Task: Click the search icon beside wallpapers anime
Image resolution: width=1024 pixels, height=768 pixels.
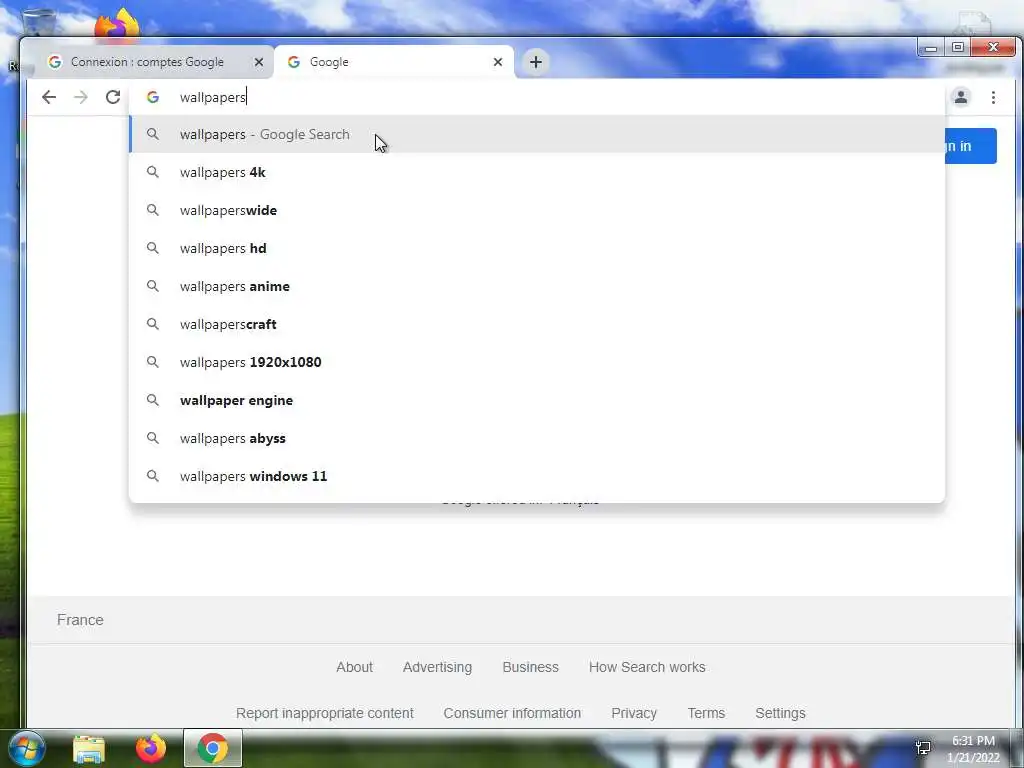Action: [153, 286]
